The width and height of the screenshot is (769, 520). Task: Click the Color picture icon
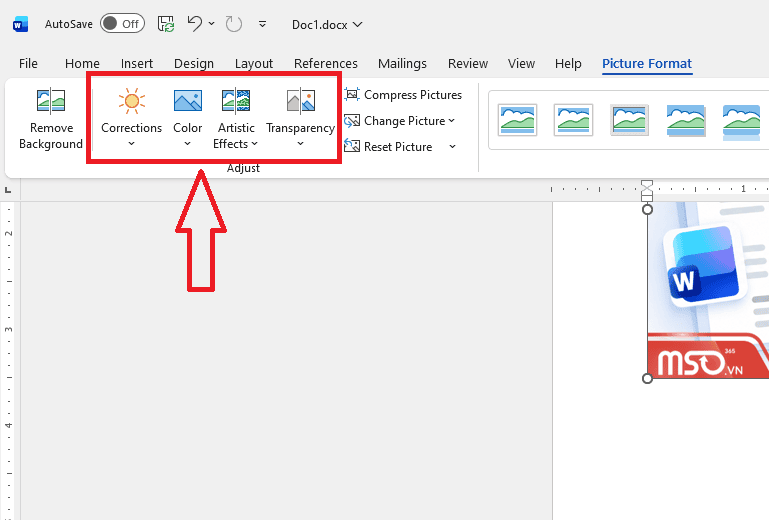tap(188, 101)
